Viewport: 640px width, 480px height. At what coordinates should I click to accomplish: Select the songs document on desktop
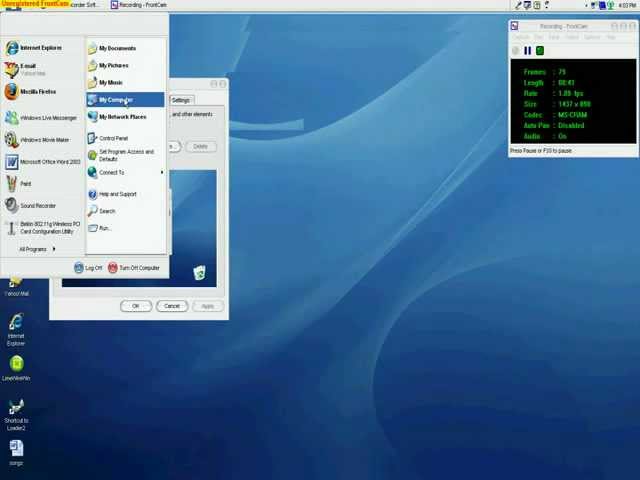[16, 452]
